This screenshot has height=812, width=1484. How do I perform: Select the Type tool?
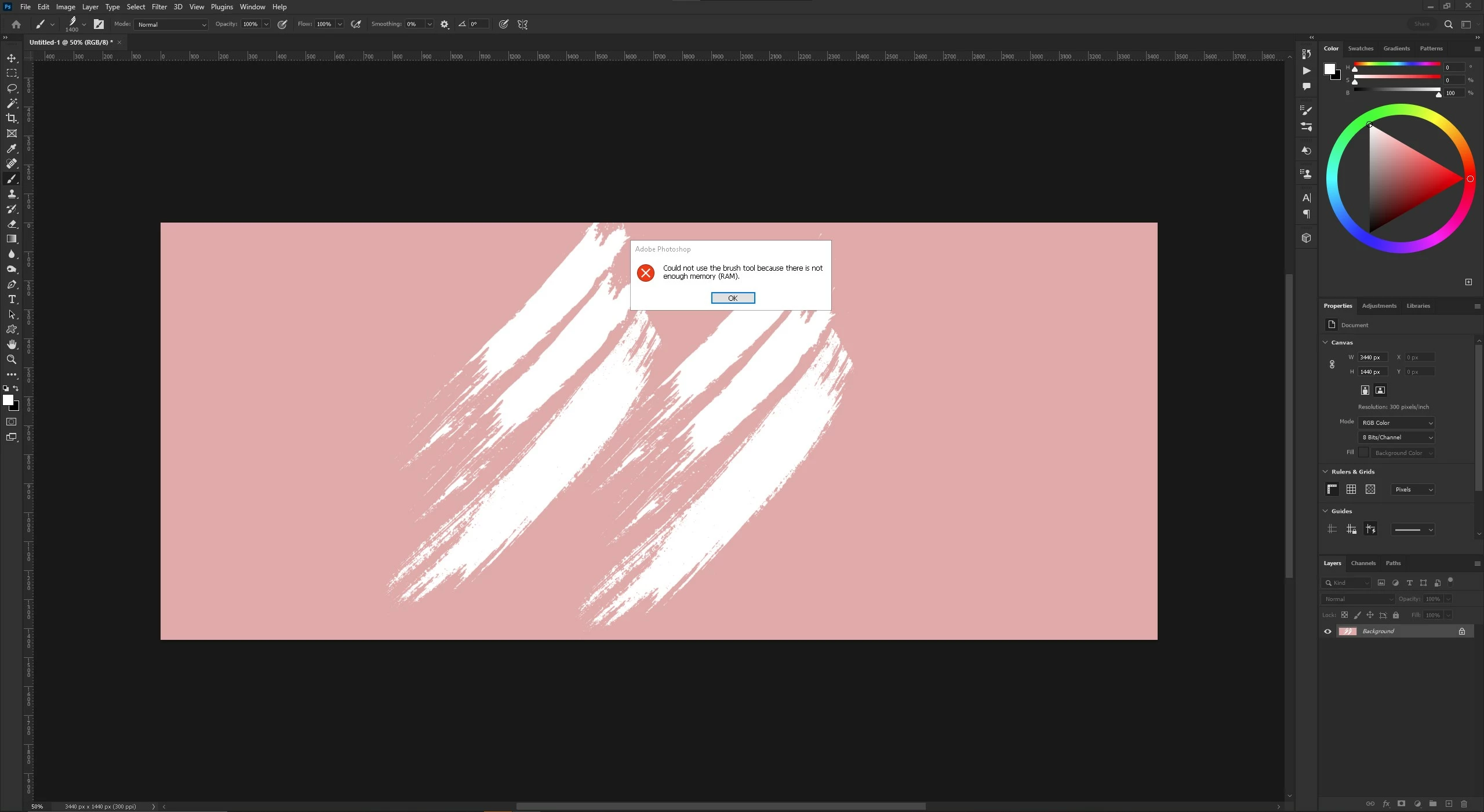[12, 299]
